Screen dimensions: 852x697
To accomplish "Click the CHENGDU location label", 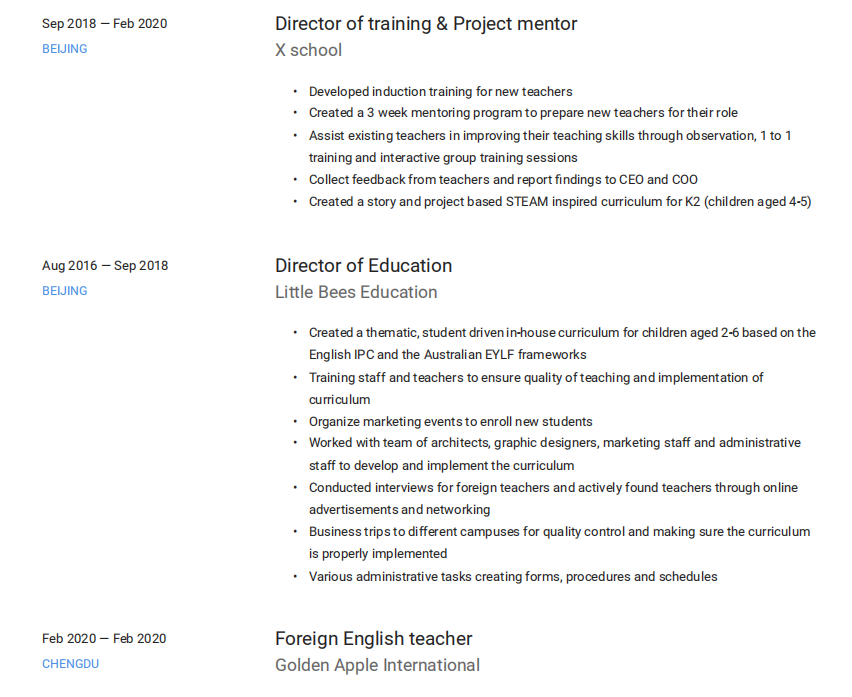I will pos(70,664).
